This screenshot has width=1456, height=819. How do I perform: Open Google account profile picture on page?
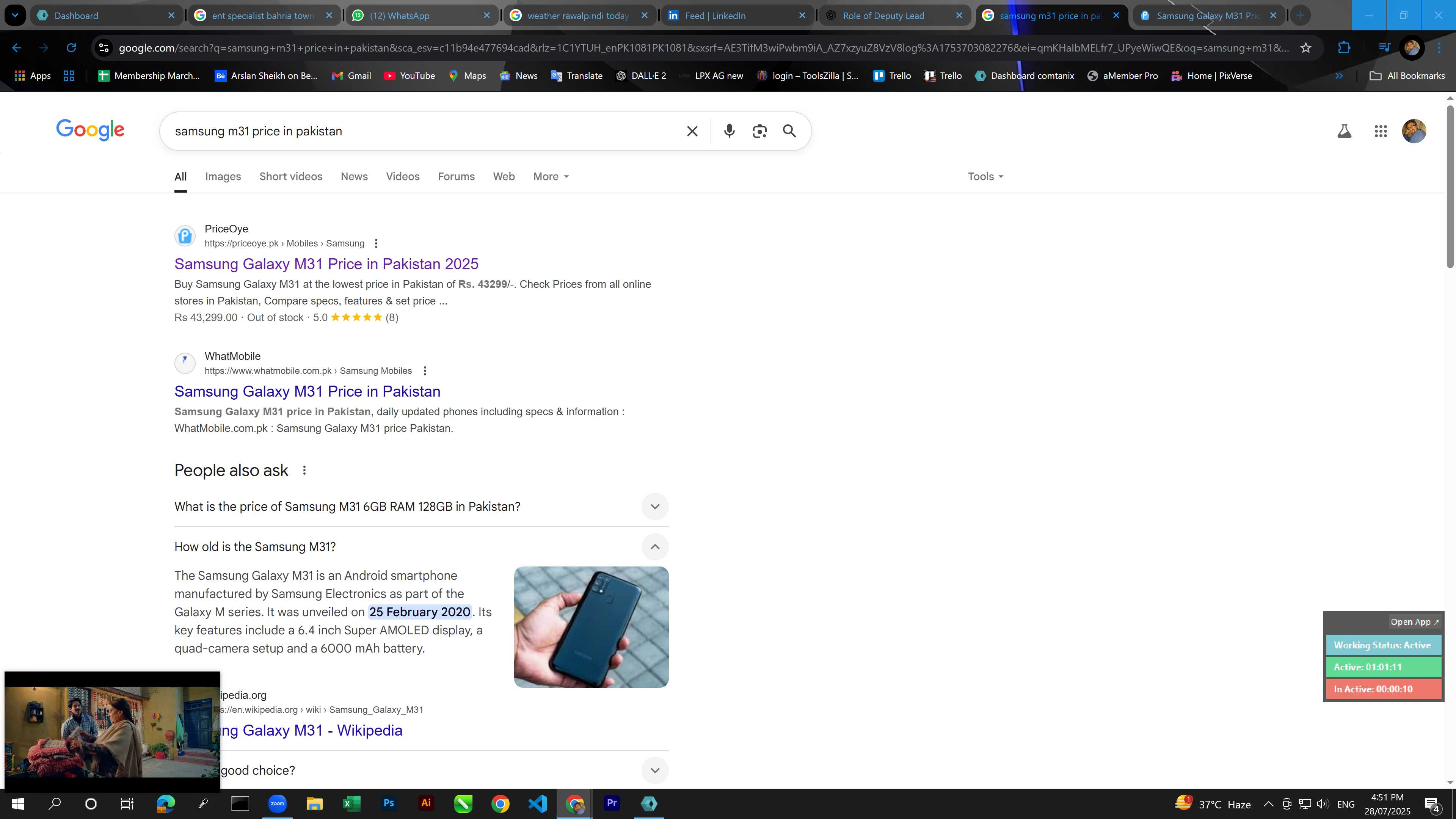tap(1414, 131)
